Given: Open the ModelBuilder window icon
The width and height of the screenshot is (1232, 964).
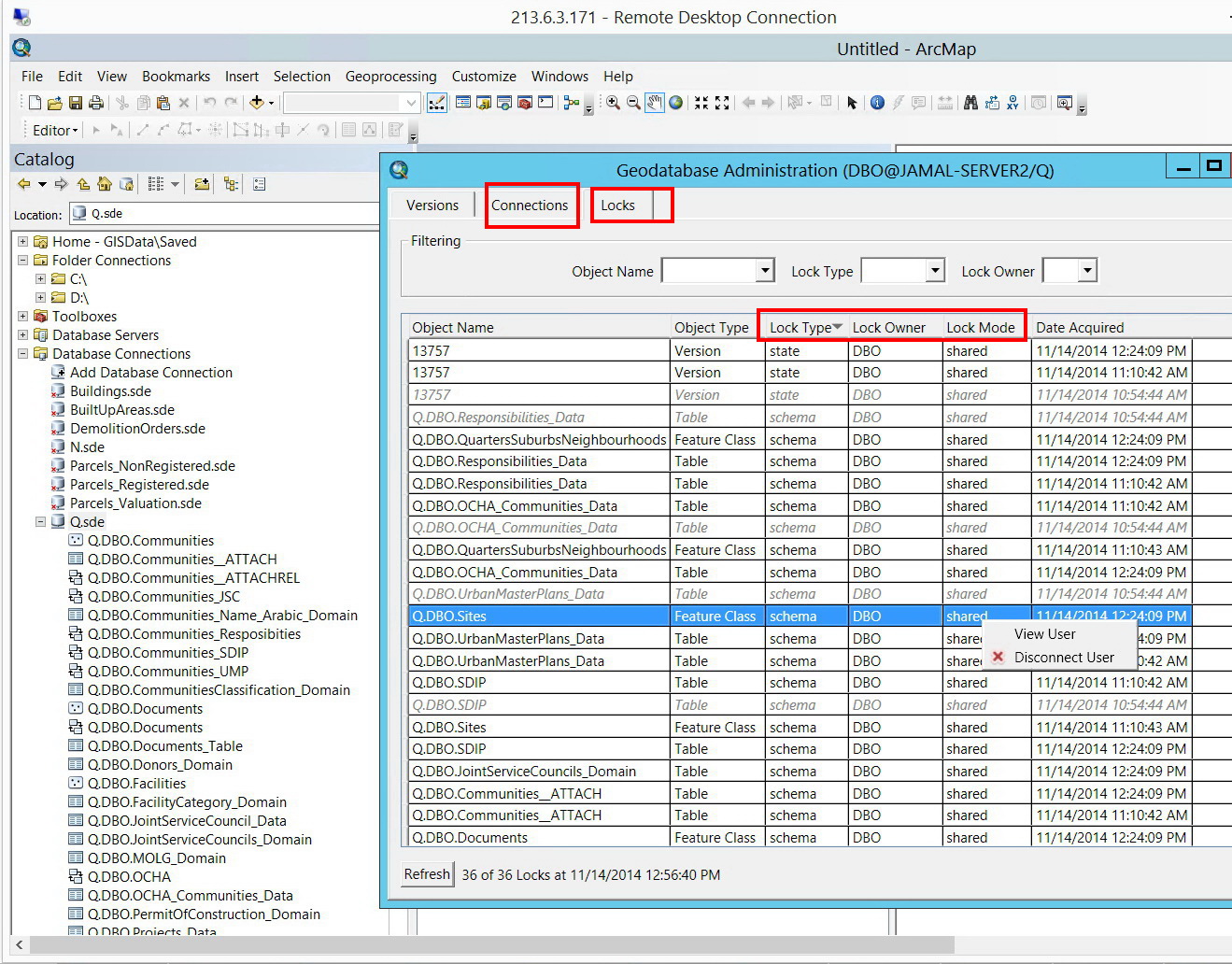Looking at the screenshot, I should pyautogui.click(x=571, y=103).
